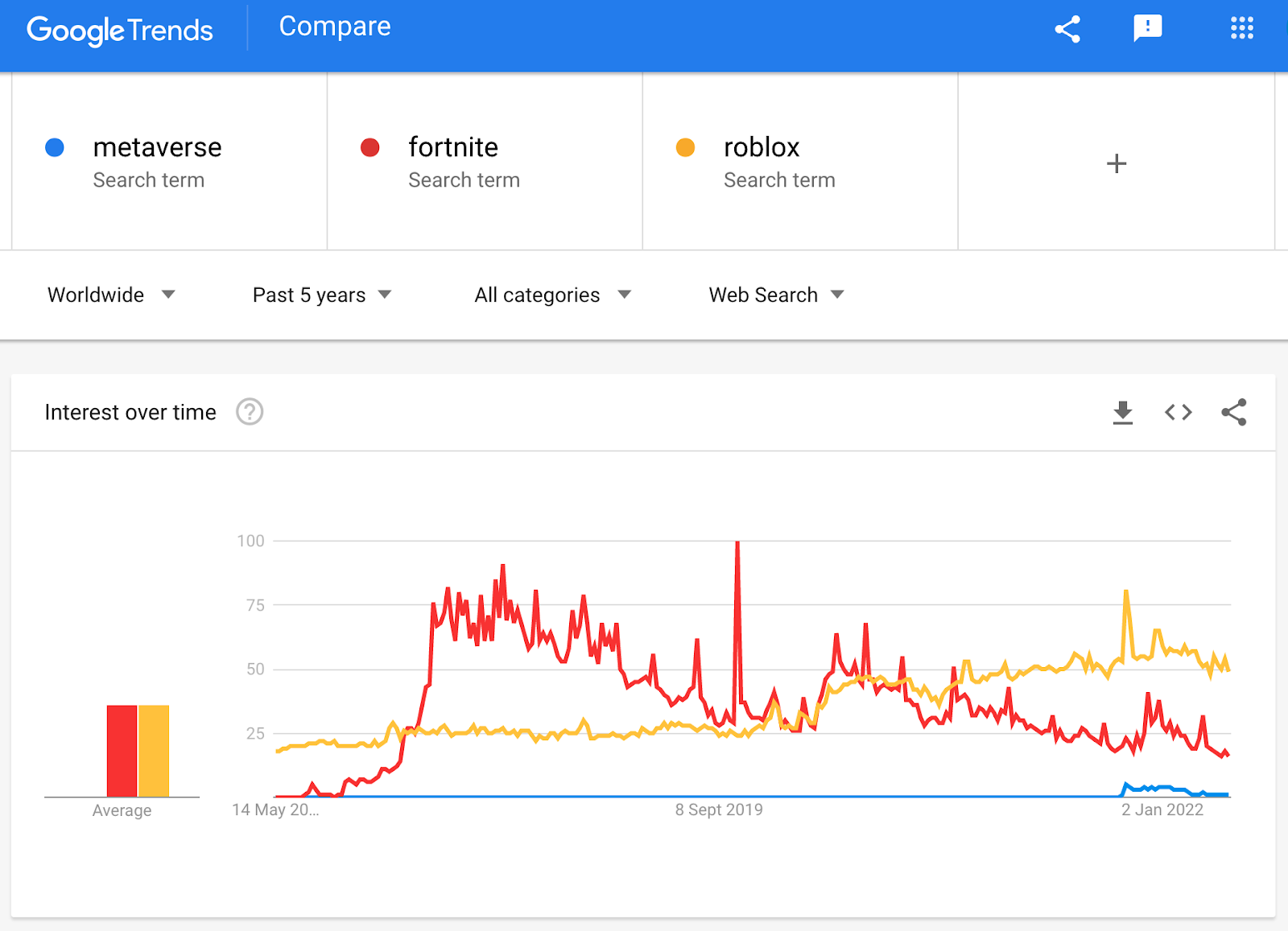Click the yellow roblox average bar

tap(154, 751)
